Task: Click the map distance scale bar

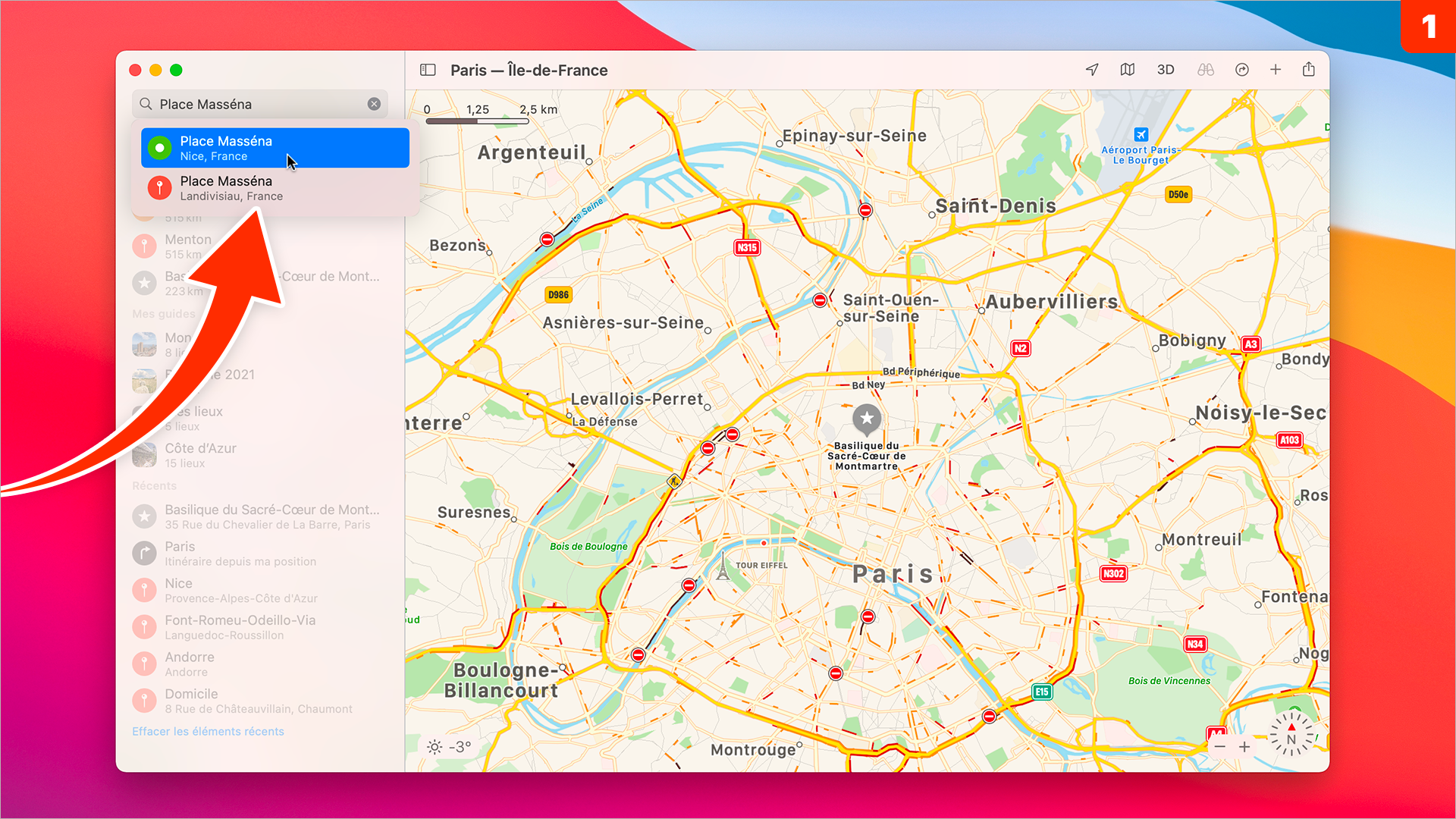Action: point(477,121)
